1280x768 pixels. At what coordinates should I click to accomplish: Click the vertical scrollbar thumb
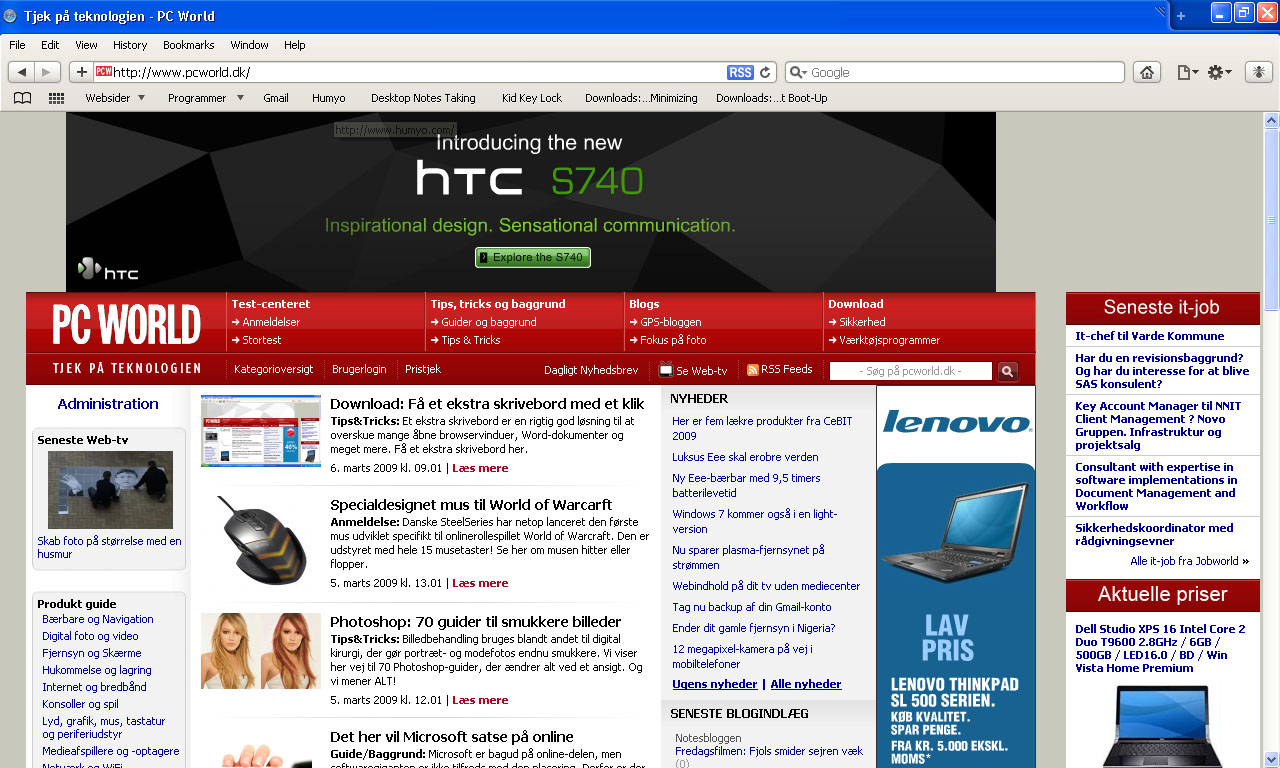click(1272, 220)
